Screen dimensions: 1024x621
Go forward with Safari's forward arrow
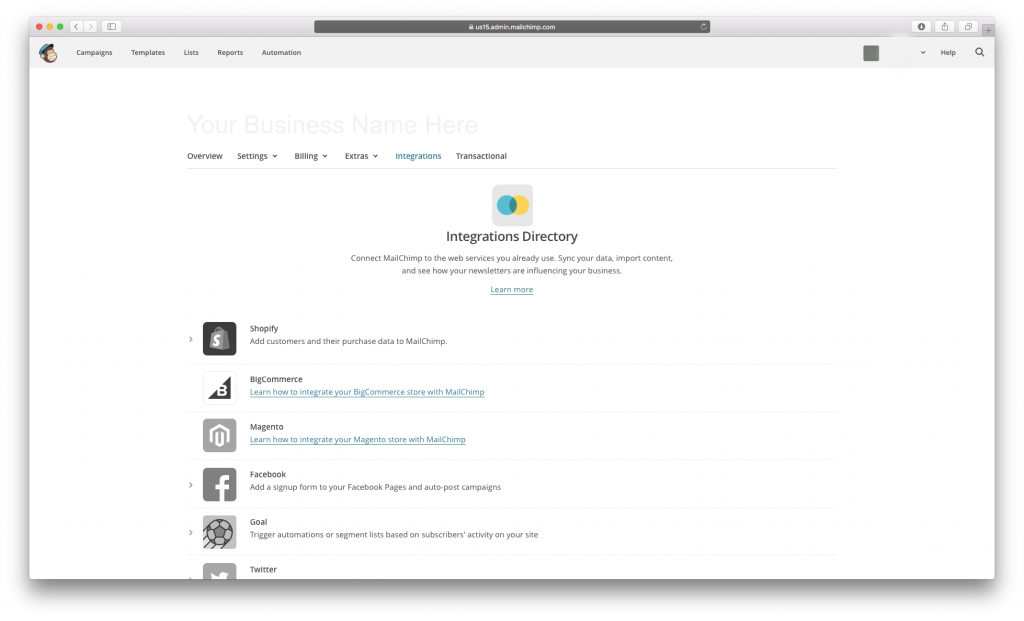pyautogui.click(x=91, y=27)
